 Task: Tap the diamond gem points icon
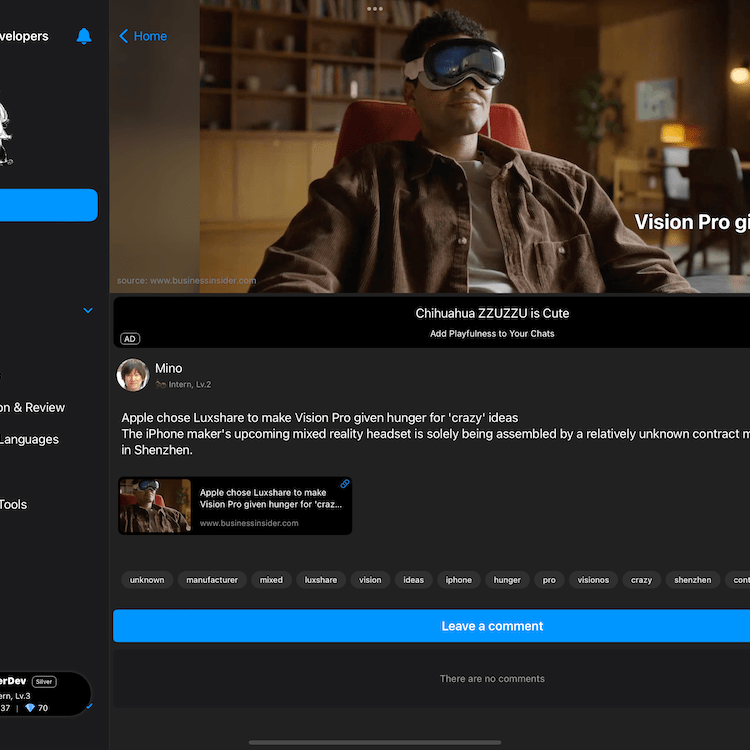(30, 708)
